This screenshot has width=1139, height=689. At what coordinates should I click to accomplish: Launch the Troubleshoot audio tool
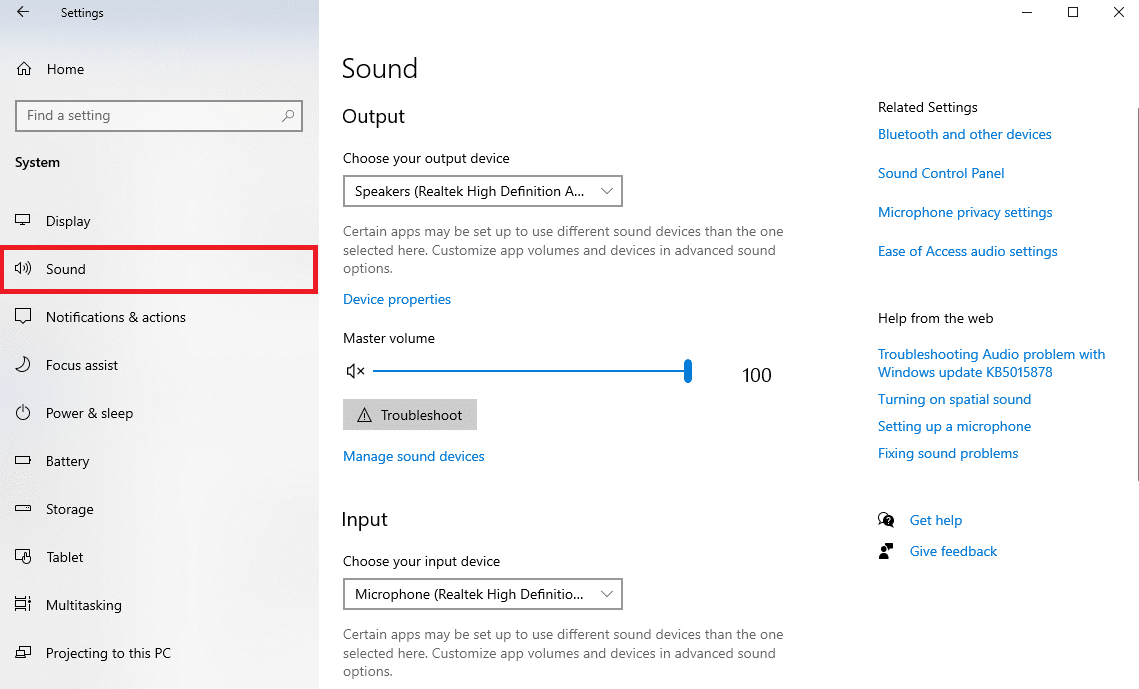(409, 414)
